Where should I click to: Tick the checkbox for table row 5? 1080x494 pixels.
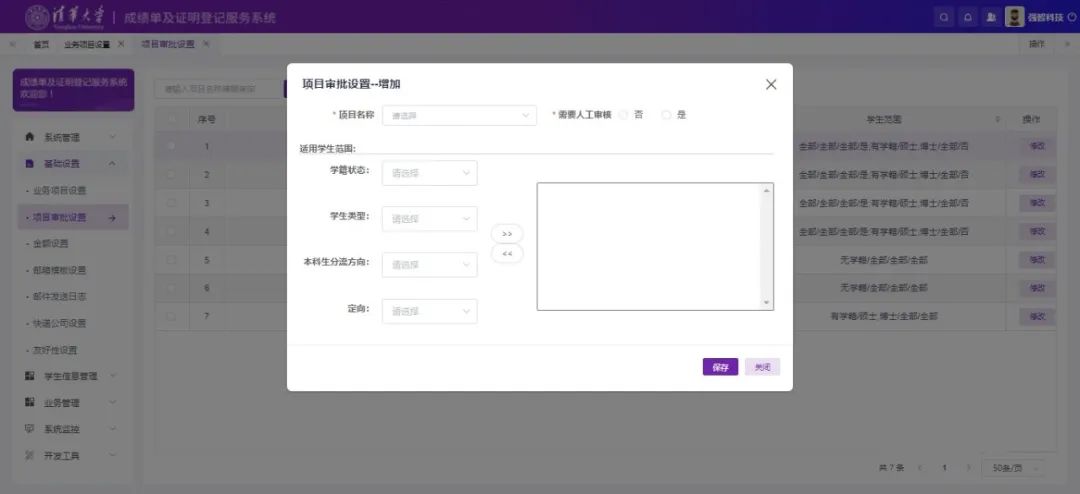click(171, 260)
